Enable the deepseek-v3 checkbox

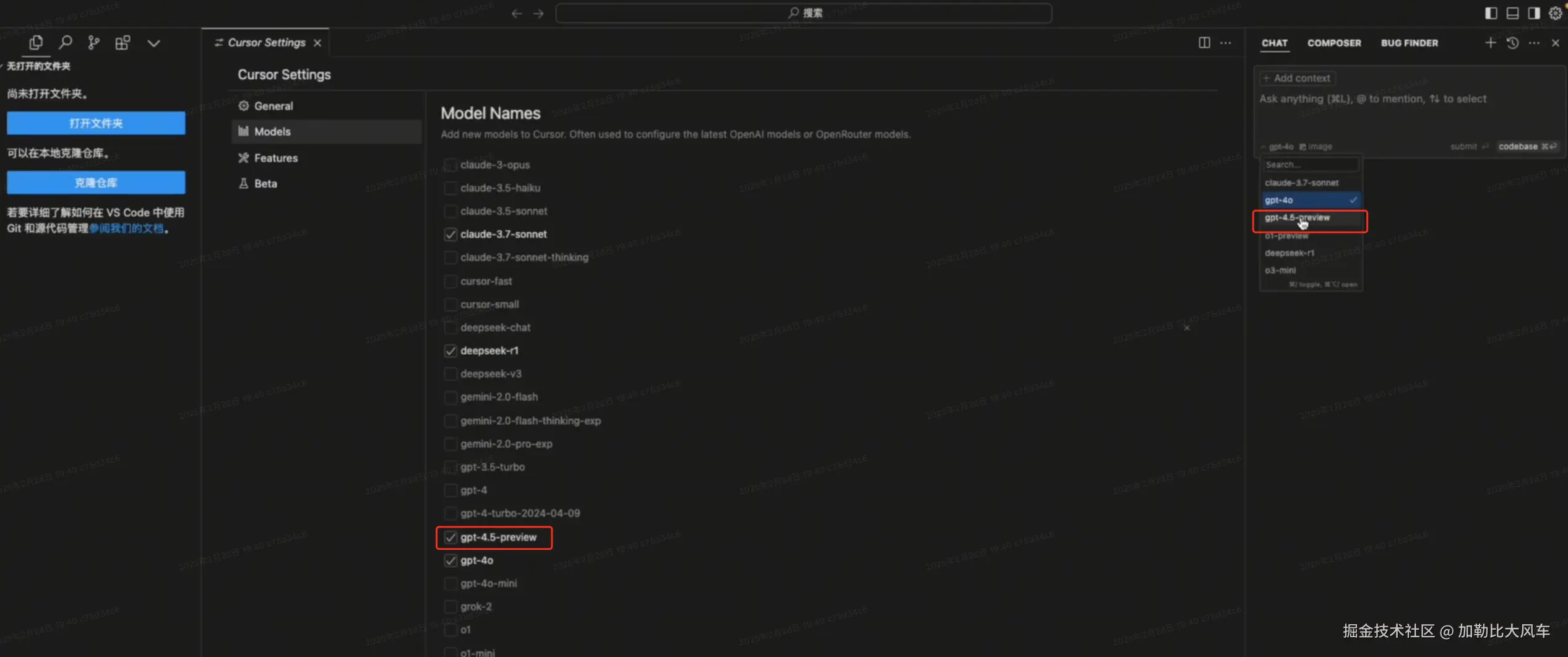tap(450, 373)
